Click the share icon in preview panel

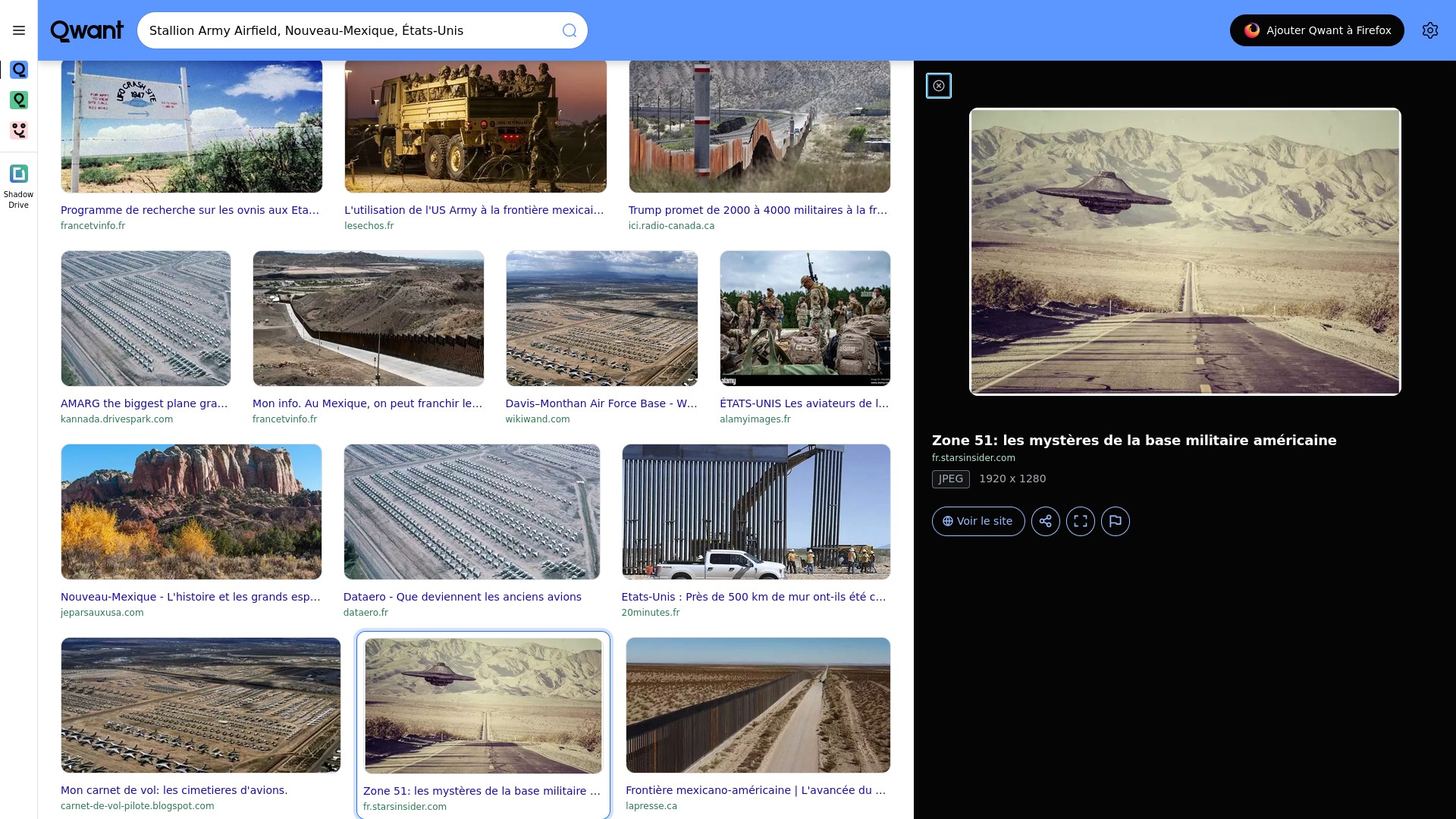coord(1045,521)
